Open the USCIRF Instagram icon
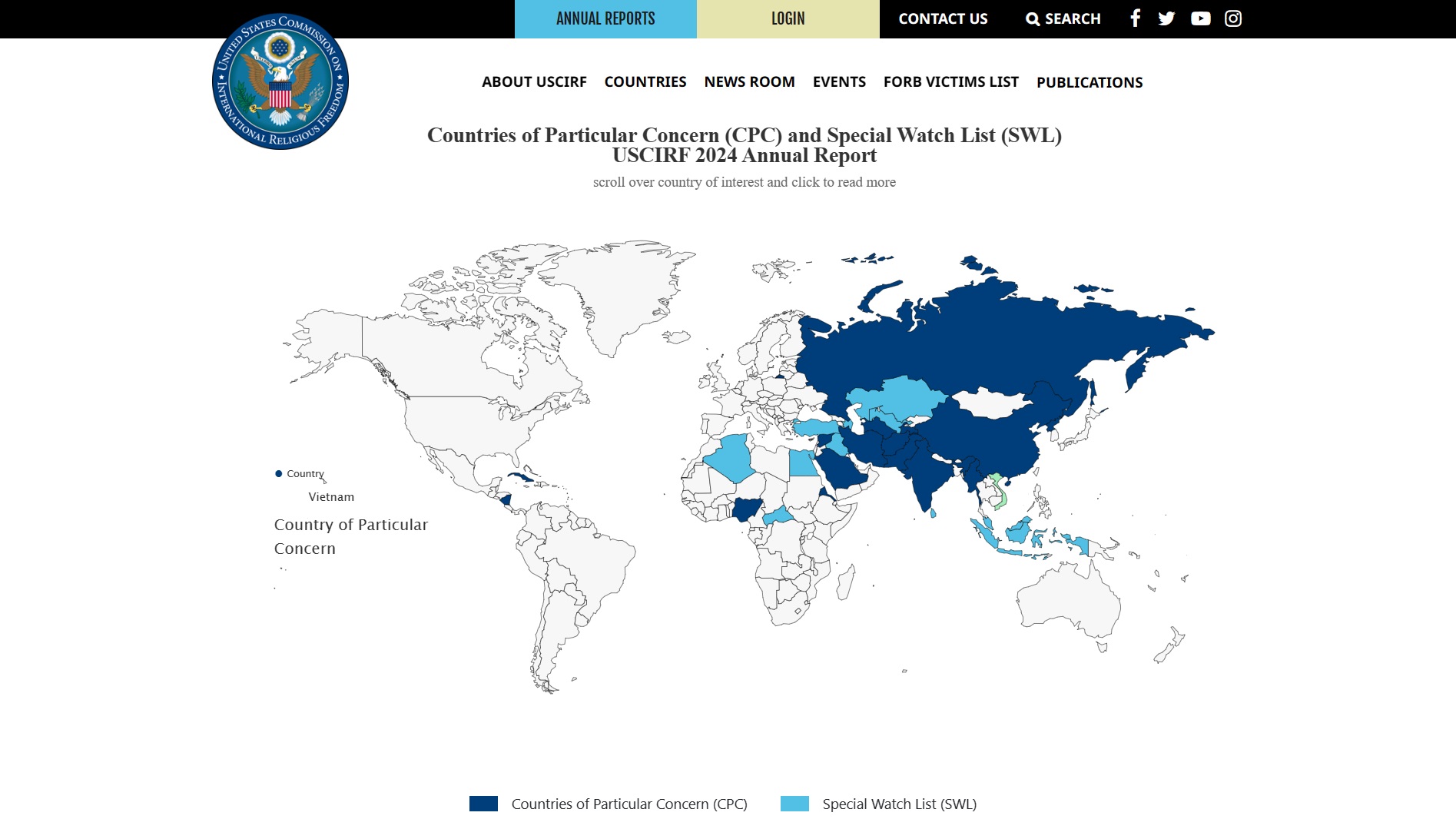Image resolution: width=1456 pixels, height=829 pixels. click(1233, 18)
